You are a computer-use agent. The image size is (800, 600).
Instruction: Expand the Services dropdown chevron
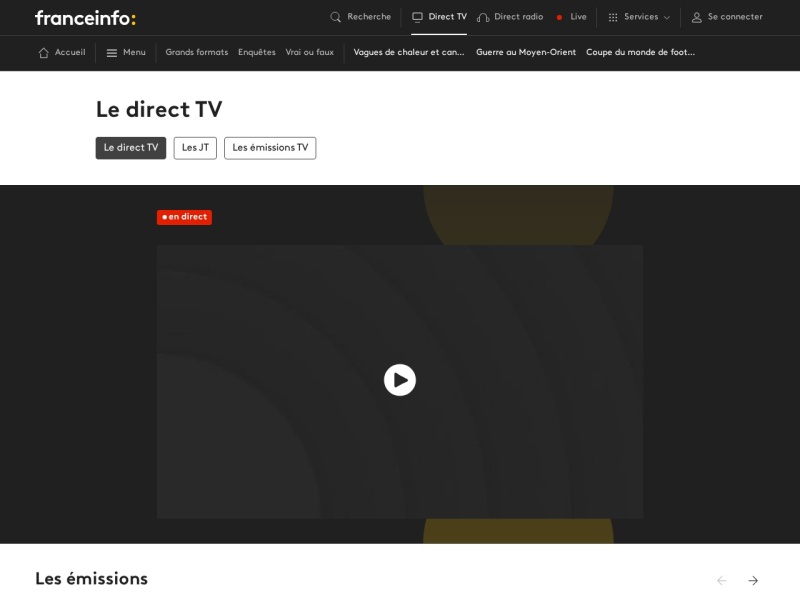tap(666, 17)
